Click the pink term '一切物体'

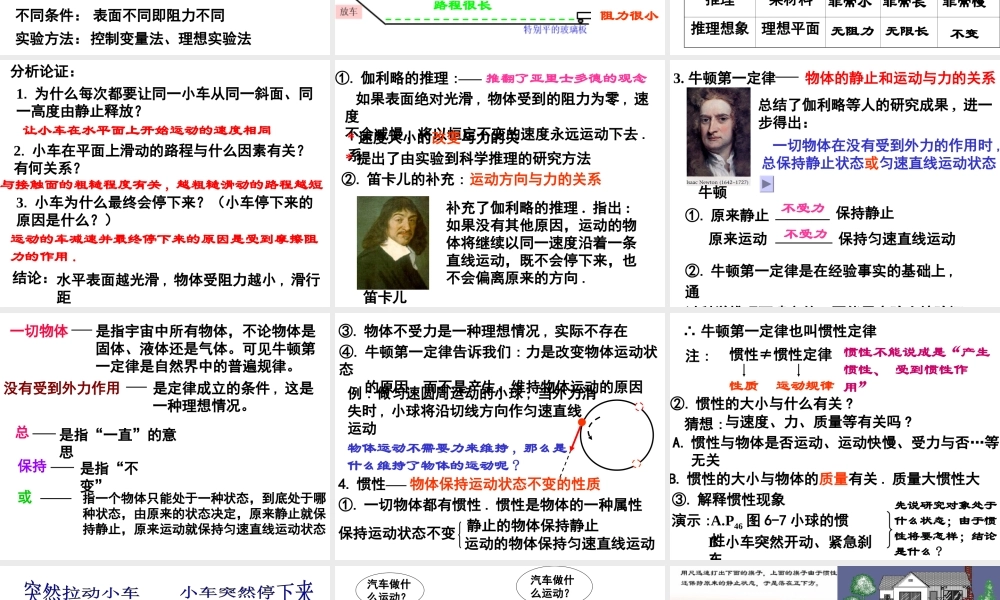pos(39,331)
